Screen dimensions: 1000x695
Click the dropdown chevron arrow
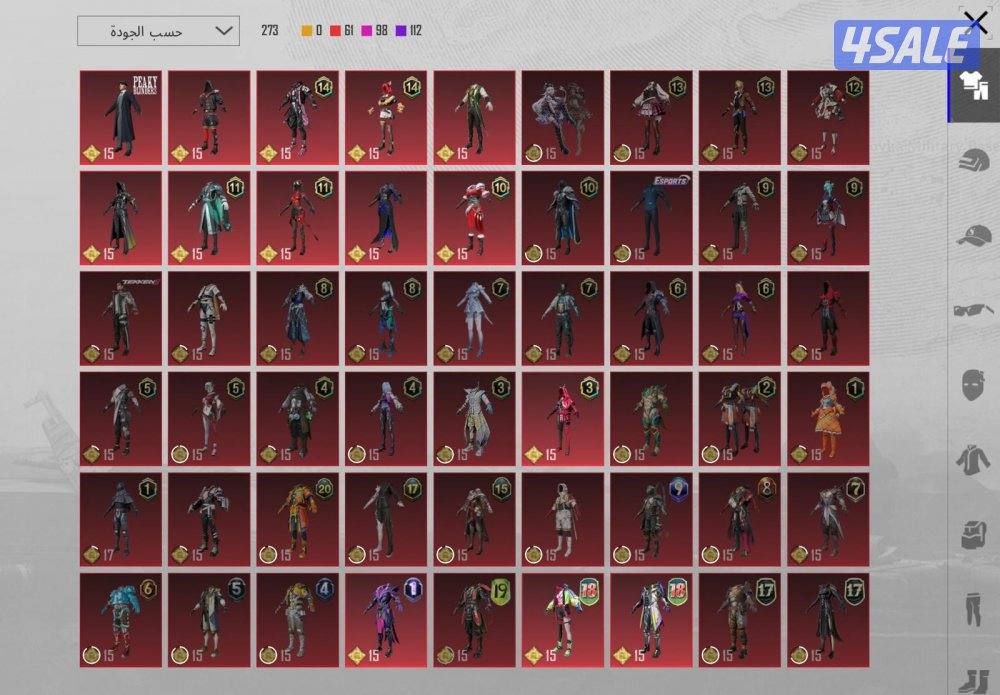(x=223, y=31)
